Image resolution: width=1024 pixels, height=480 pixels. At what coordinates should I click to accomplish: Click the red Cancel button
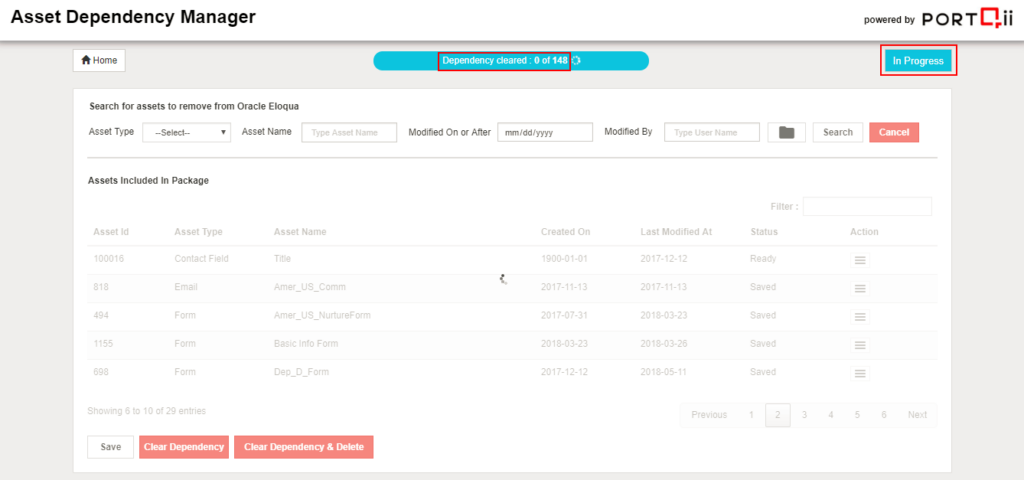pos(893,132)
